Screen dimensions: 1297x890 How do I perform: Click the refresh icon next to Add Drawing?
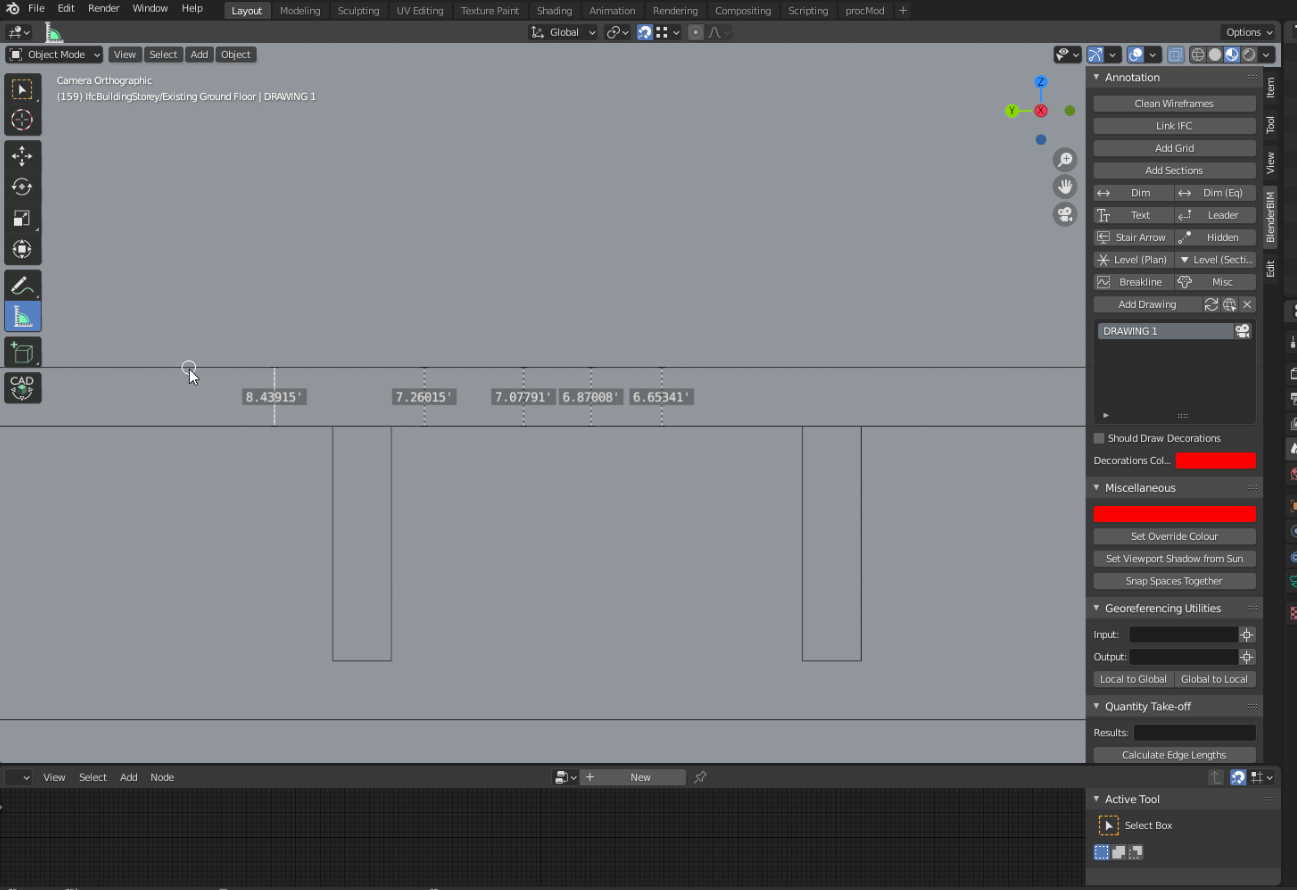(1211, 304)
